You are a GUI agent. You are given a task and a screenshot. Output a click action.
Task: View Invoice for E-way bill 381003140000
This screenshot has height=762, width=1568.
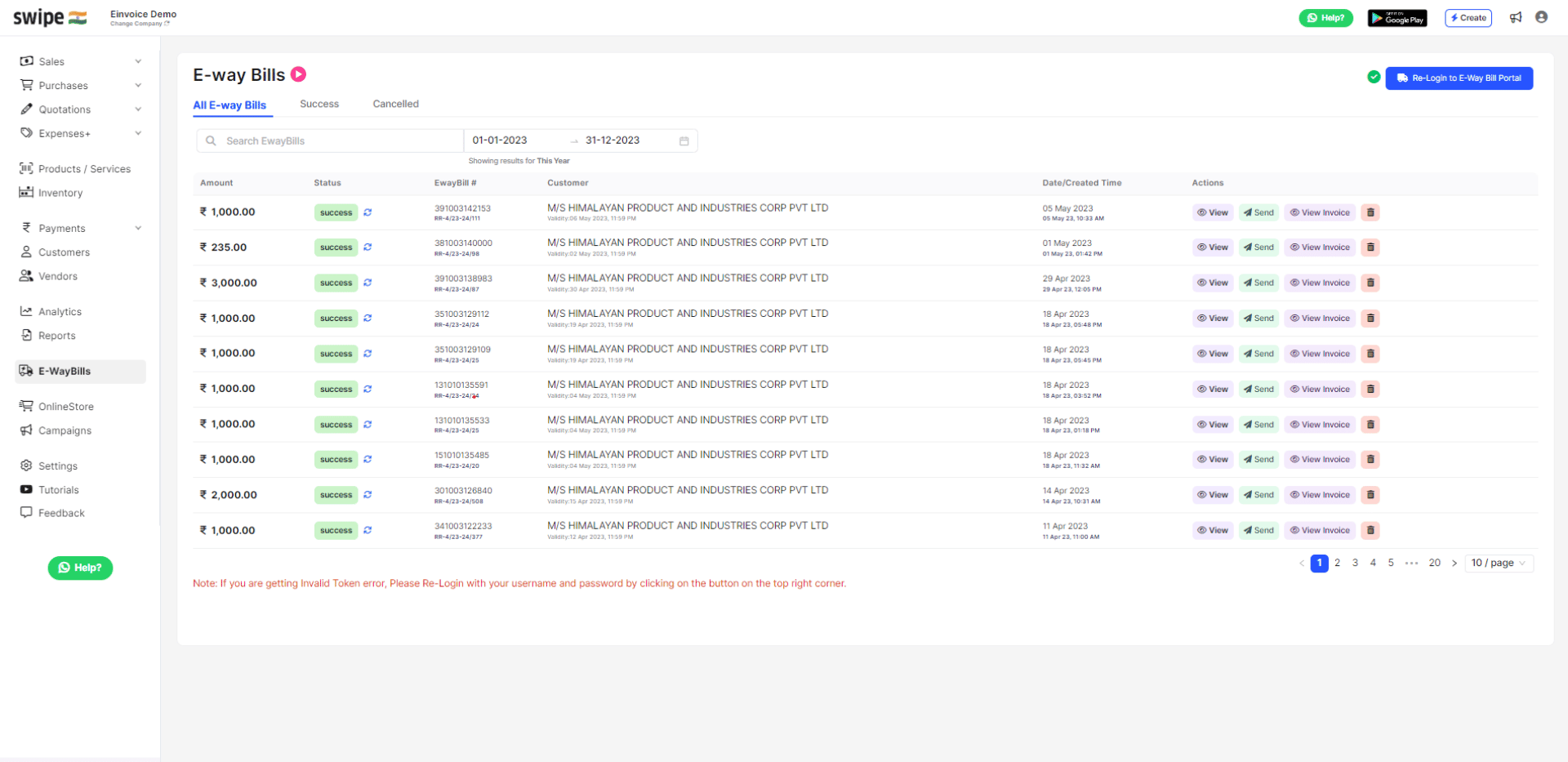tap(1320, 247)
